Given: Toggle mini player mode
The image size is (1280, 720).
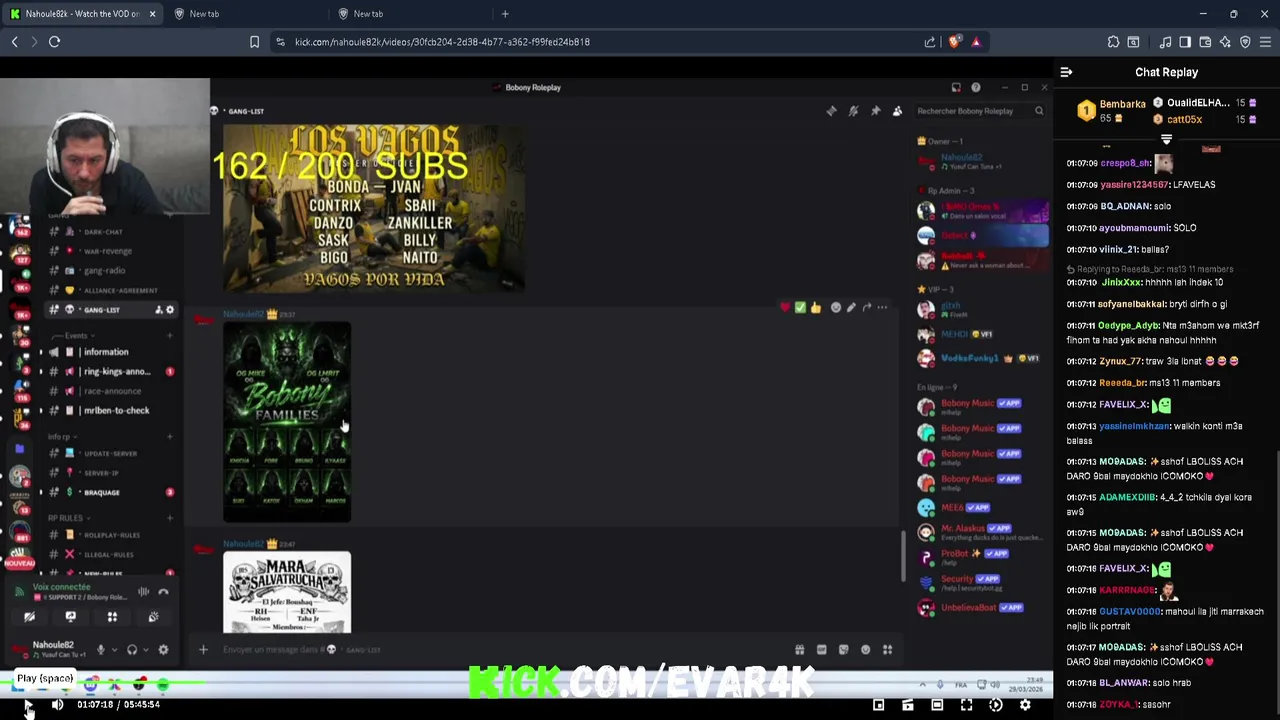Looking at the screenshot, I should (x=878, y=705).
